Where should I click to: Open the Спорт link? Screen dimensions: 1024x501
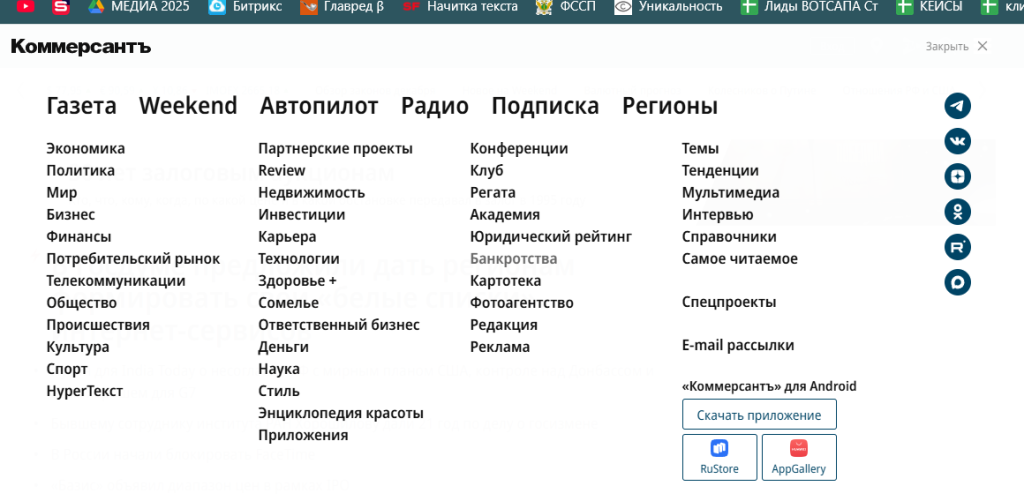coord(67,369)
